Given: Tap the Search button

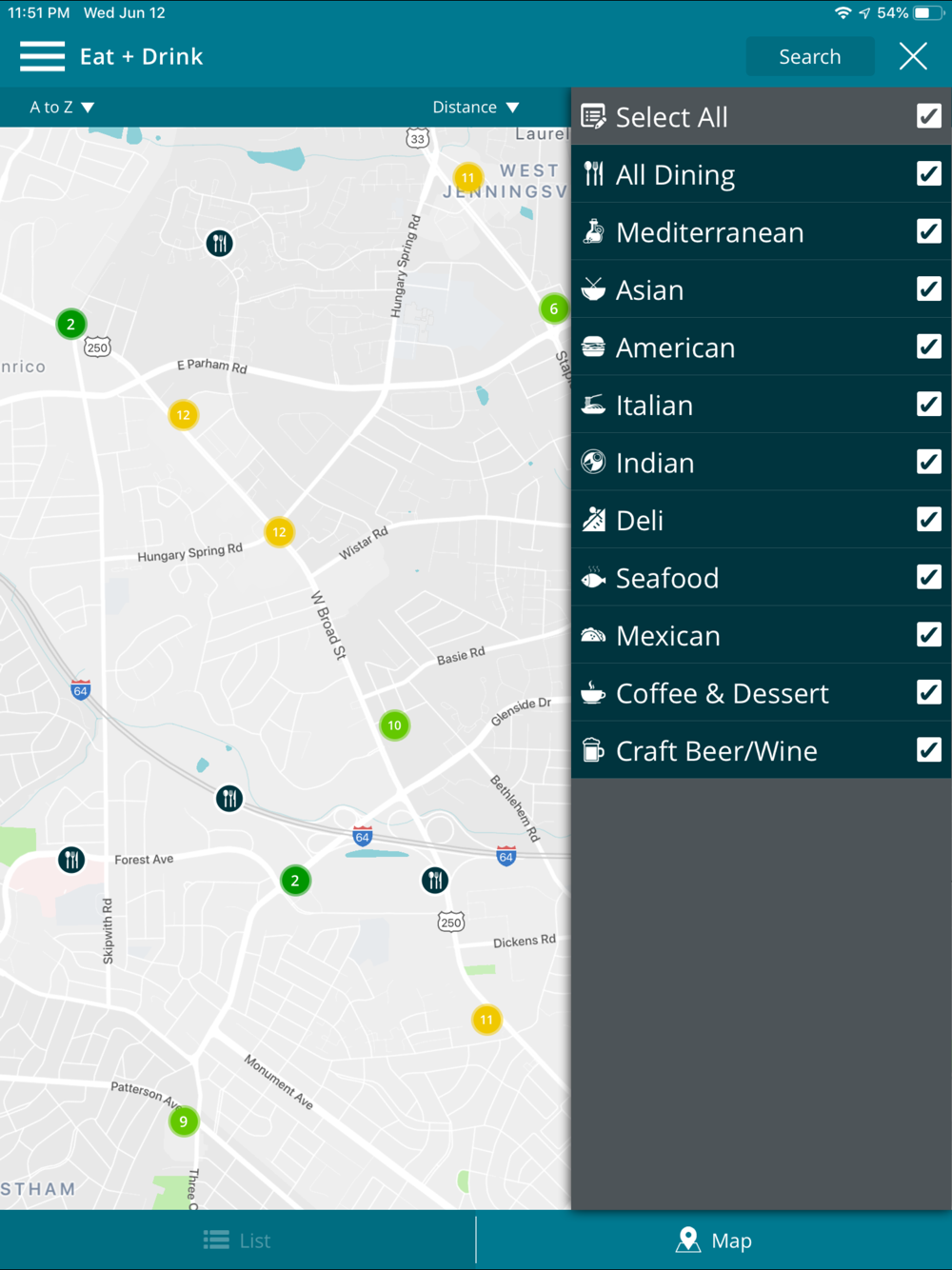Looking at the screenshot, I should 810,57.
